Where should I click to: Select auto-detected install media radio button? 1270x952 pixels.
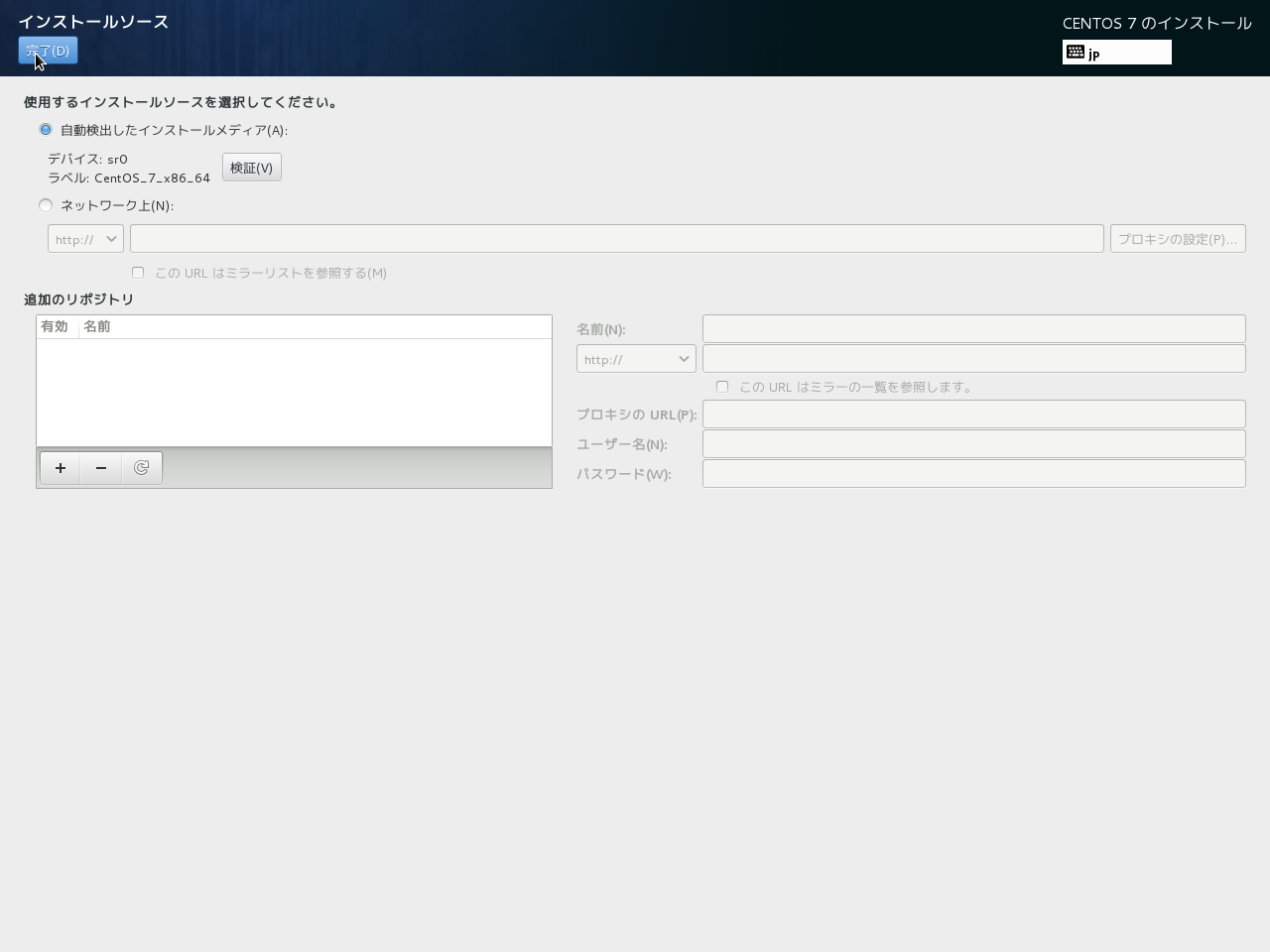[x=46, y=130]
